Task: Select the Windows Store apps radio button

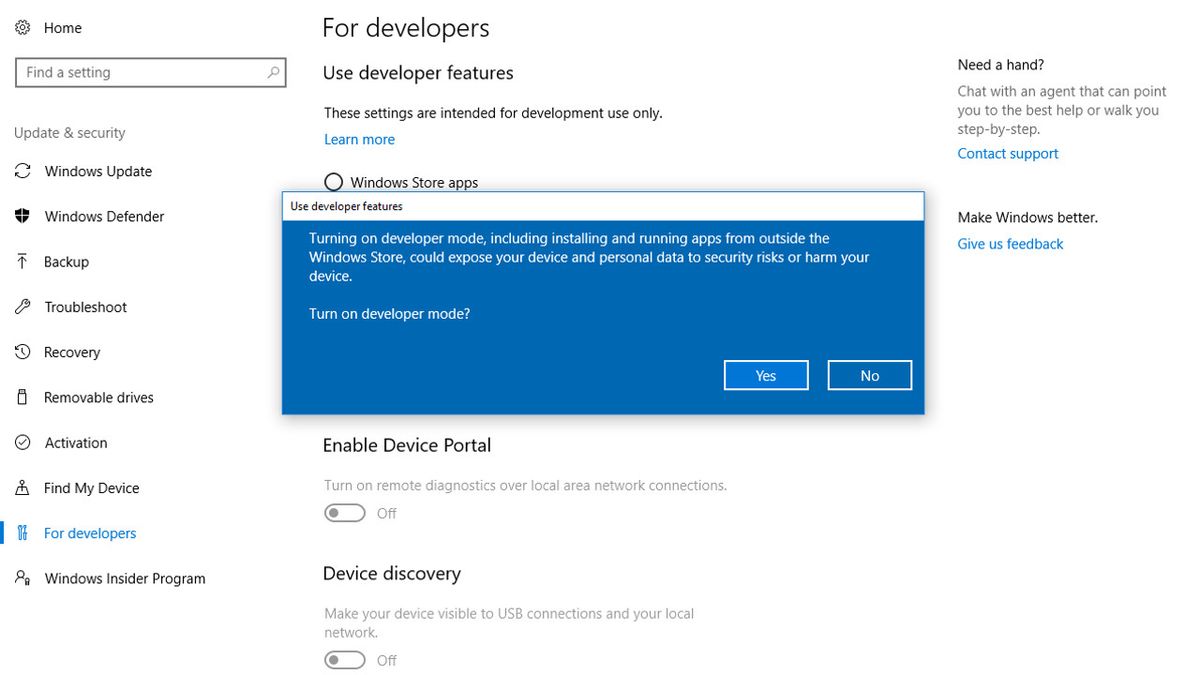Action: 333,181
